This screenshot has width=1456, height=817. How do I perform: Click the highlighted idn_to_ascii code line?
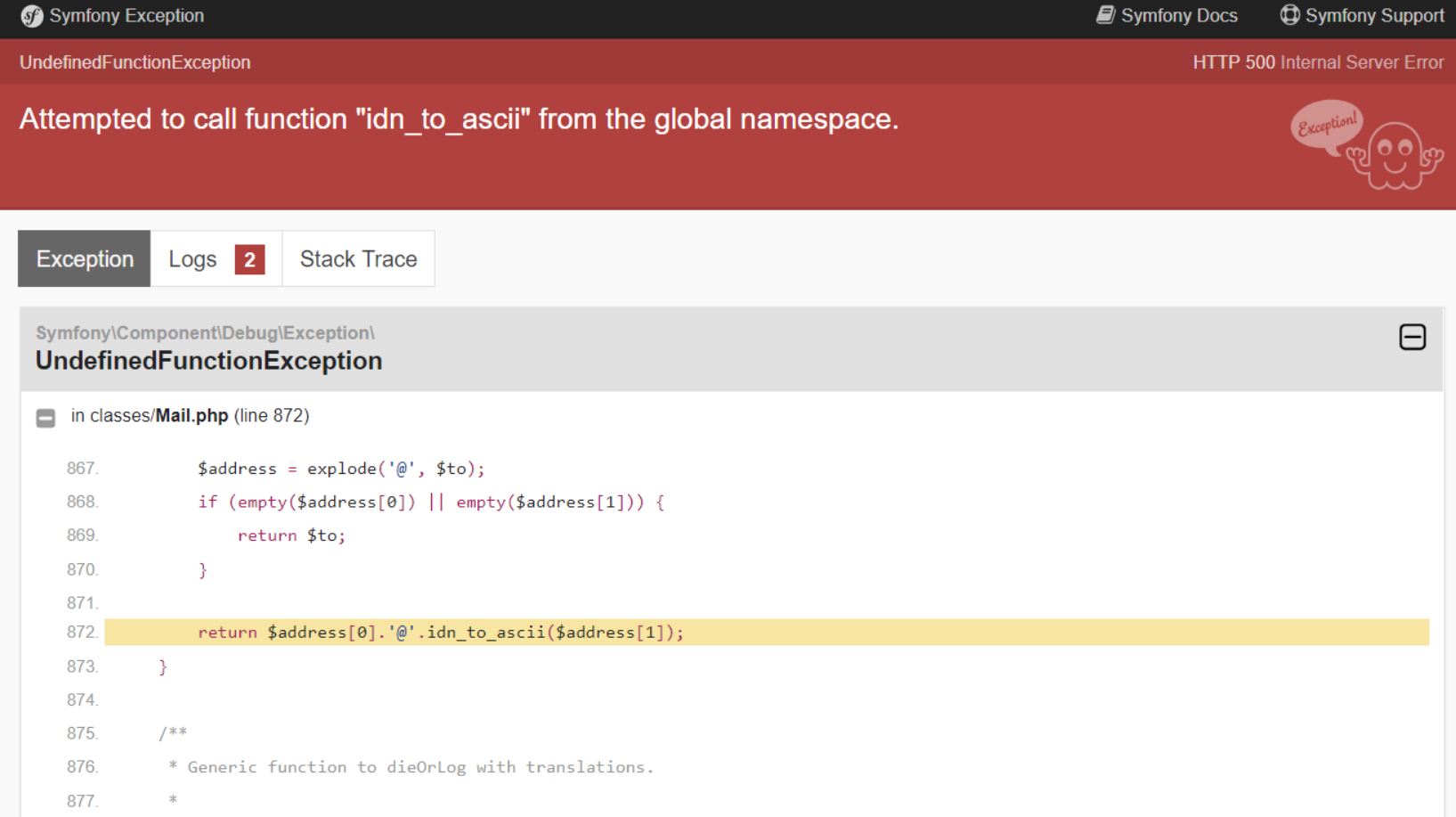440,633
